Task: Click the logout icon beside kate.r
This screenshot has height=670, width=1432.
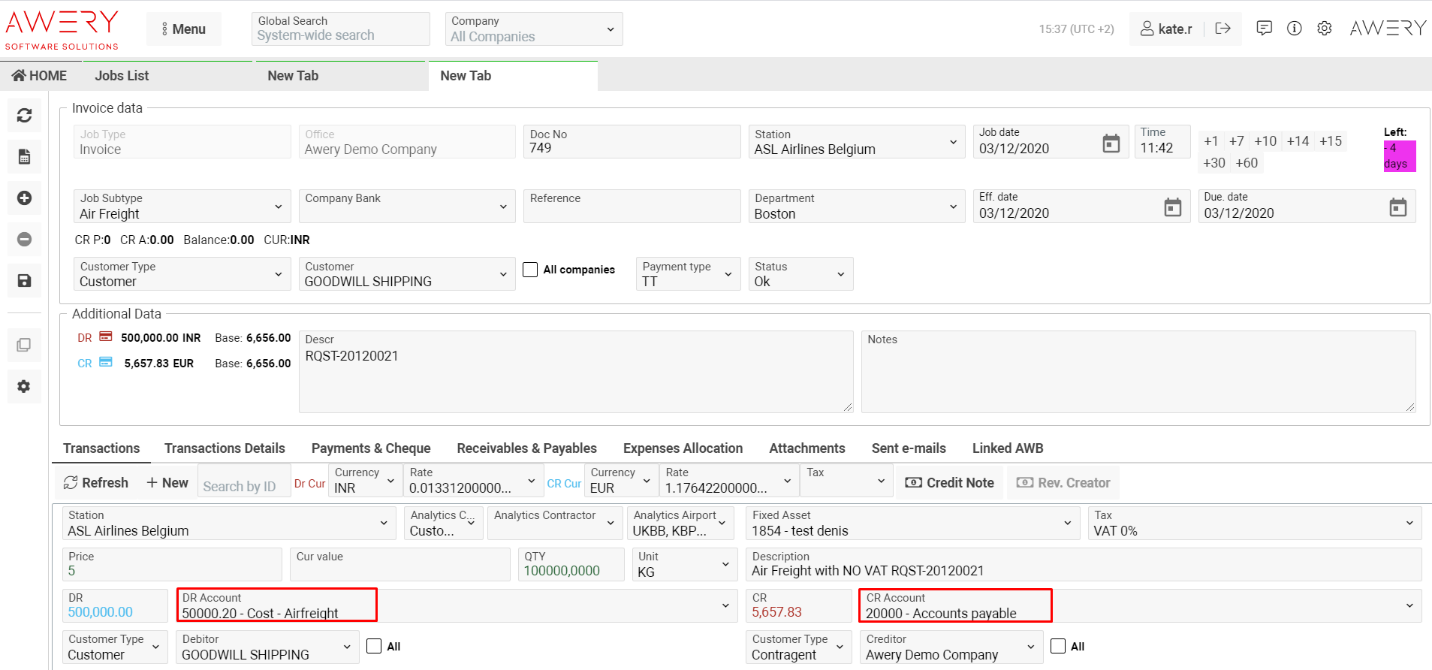Action: [1222, 29]
